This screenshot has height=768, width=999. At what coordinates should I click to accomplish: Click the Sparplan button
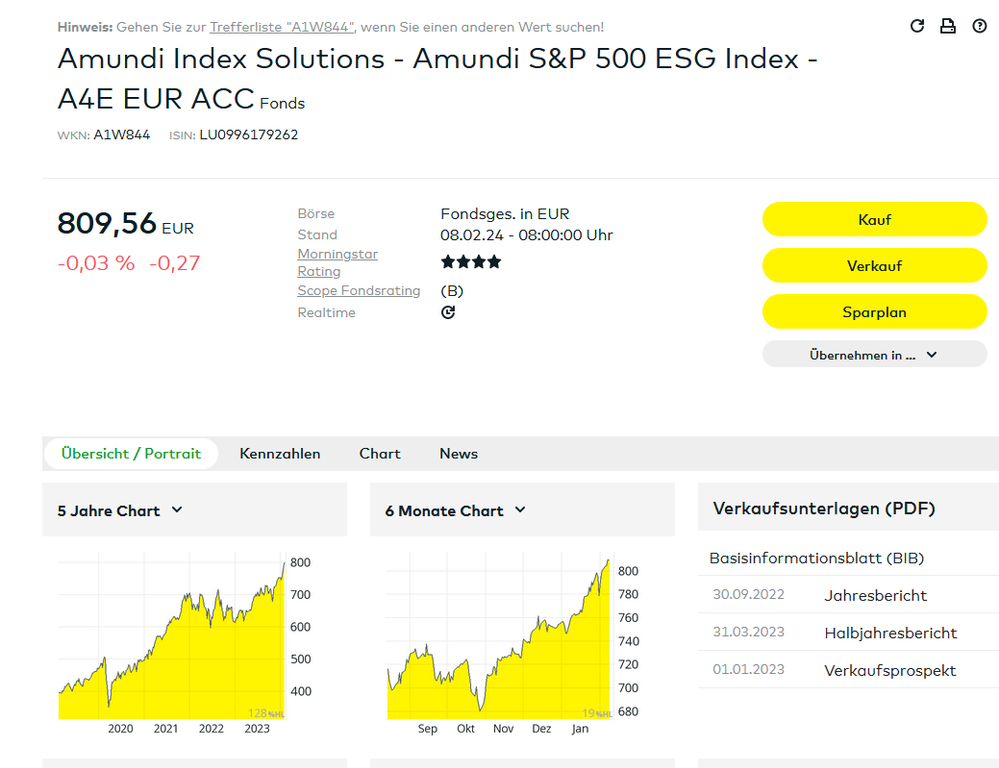point(874,312)
